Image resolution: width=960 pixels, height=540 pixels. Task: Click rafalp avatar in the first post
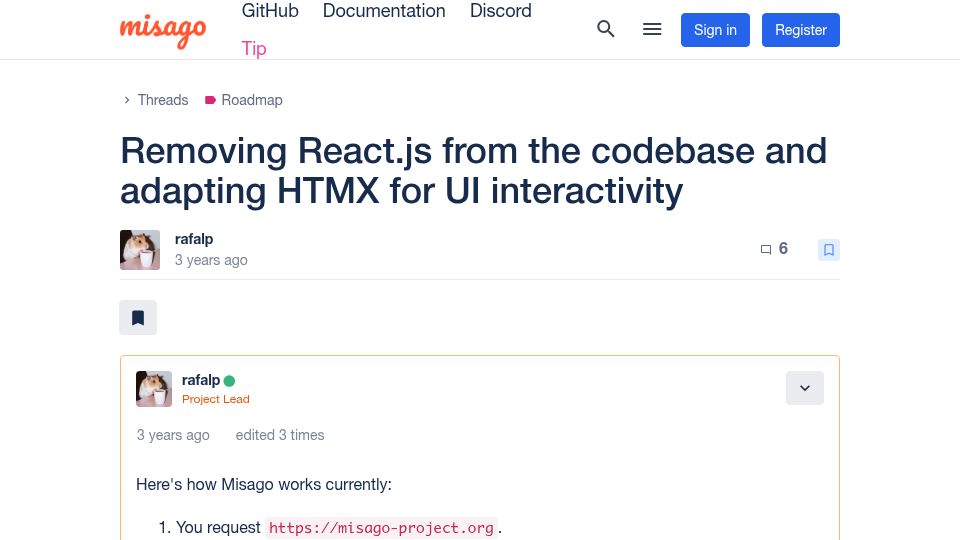[154, 389]
